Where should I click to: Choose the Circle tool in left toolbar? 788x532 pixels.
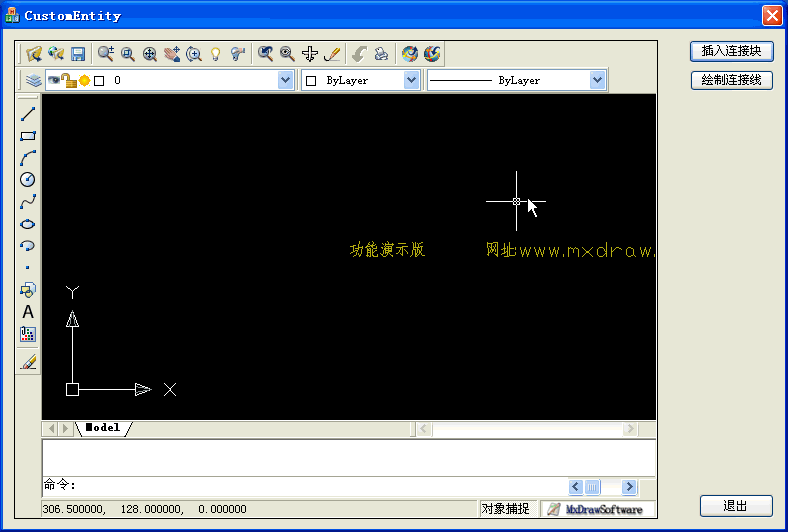coord(28,180)
